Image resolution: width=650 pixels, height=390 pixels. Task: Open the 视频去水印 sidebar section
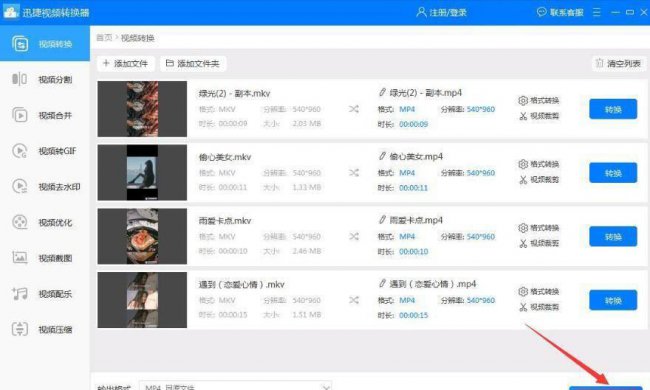(x=44, y=187)
